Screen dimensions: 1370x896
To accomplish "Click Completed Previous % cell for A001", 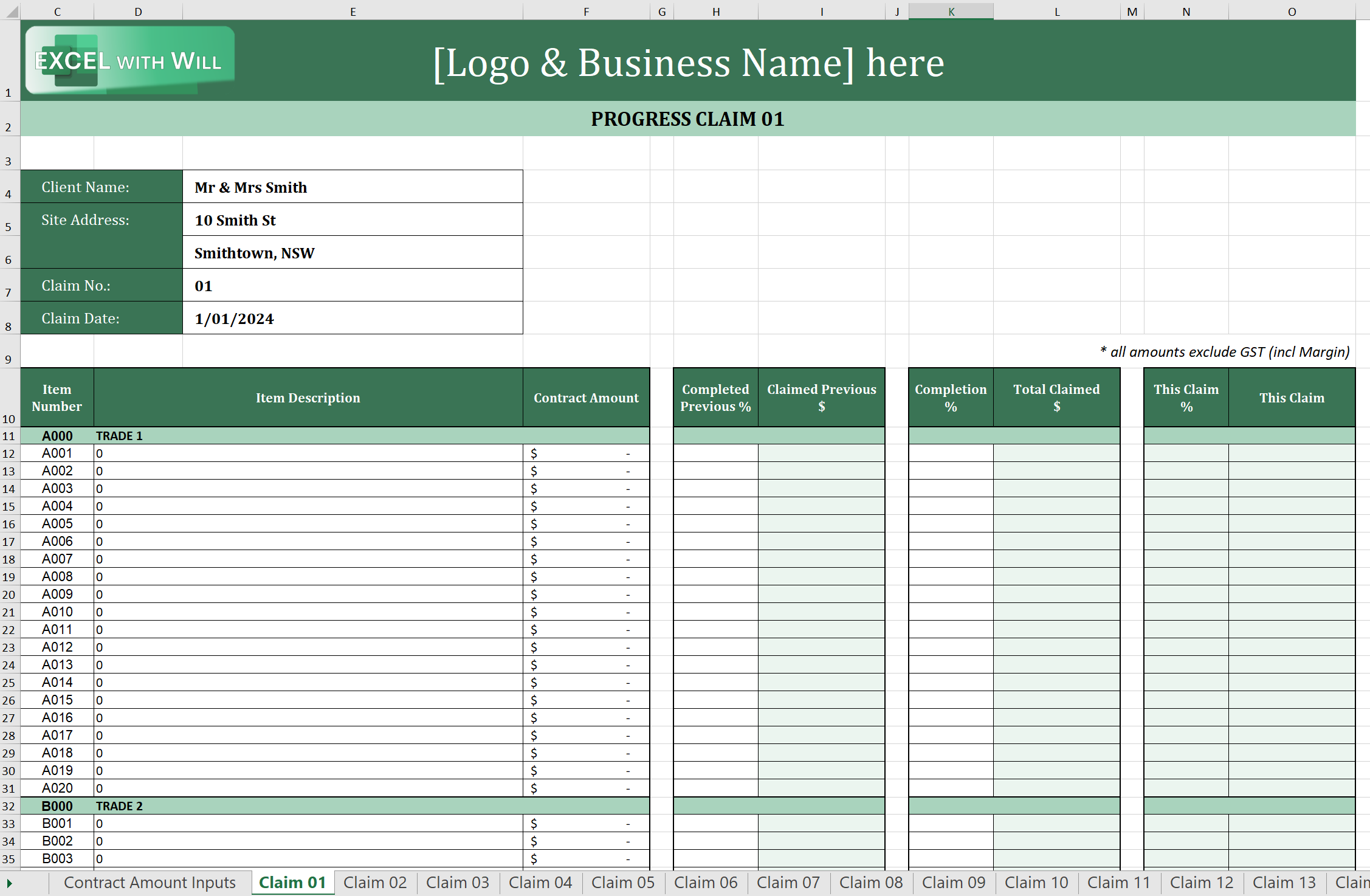I will (x=715, y=453).
